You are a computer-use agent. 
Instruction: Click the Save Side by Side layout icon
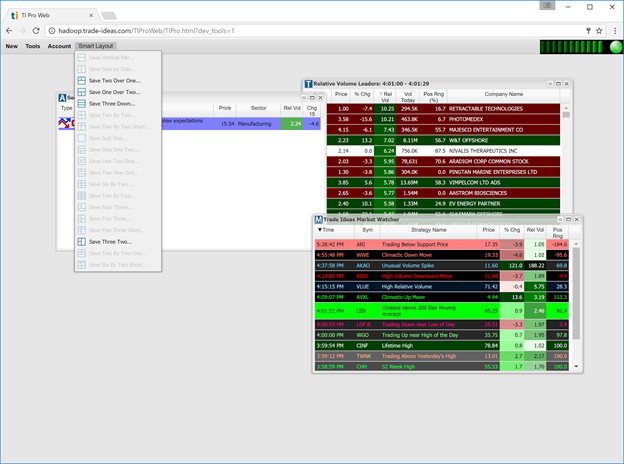(82, 69)
